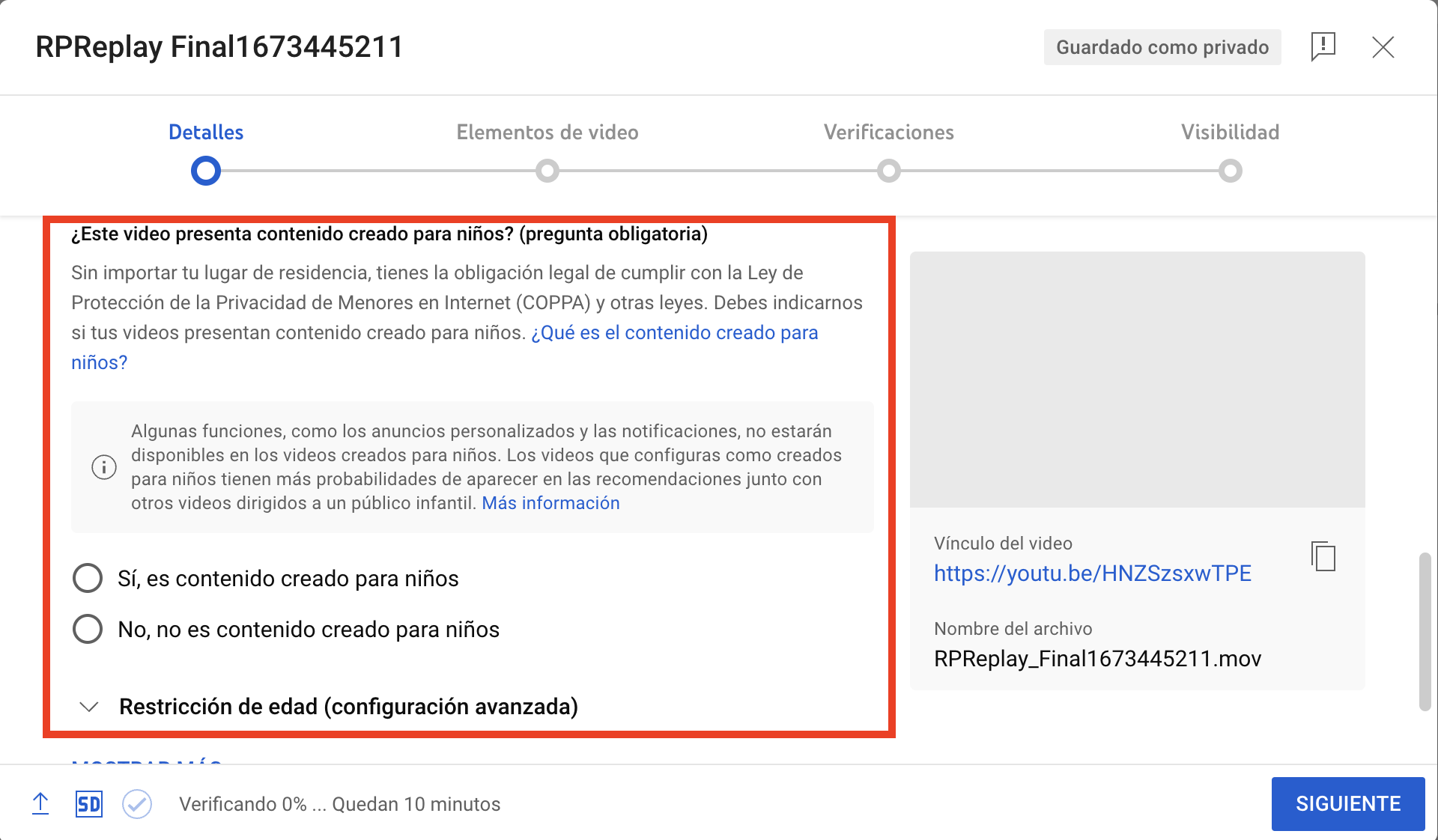The height and width of the screenshot is (840, 1438).
Task: Expand 'Restricción de edad' chevron
Action: (89, 707)
